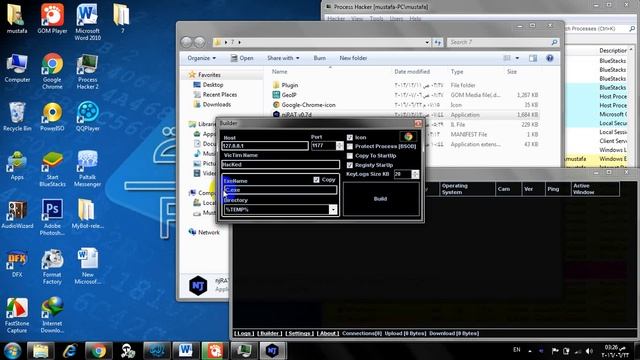Click the Port number spinner
This screenshot has height=360, width=640.
click(x=340, y=145)
